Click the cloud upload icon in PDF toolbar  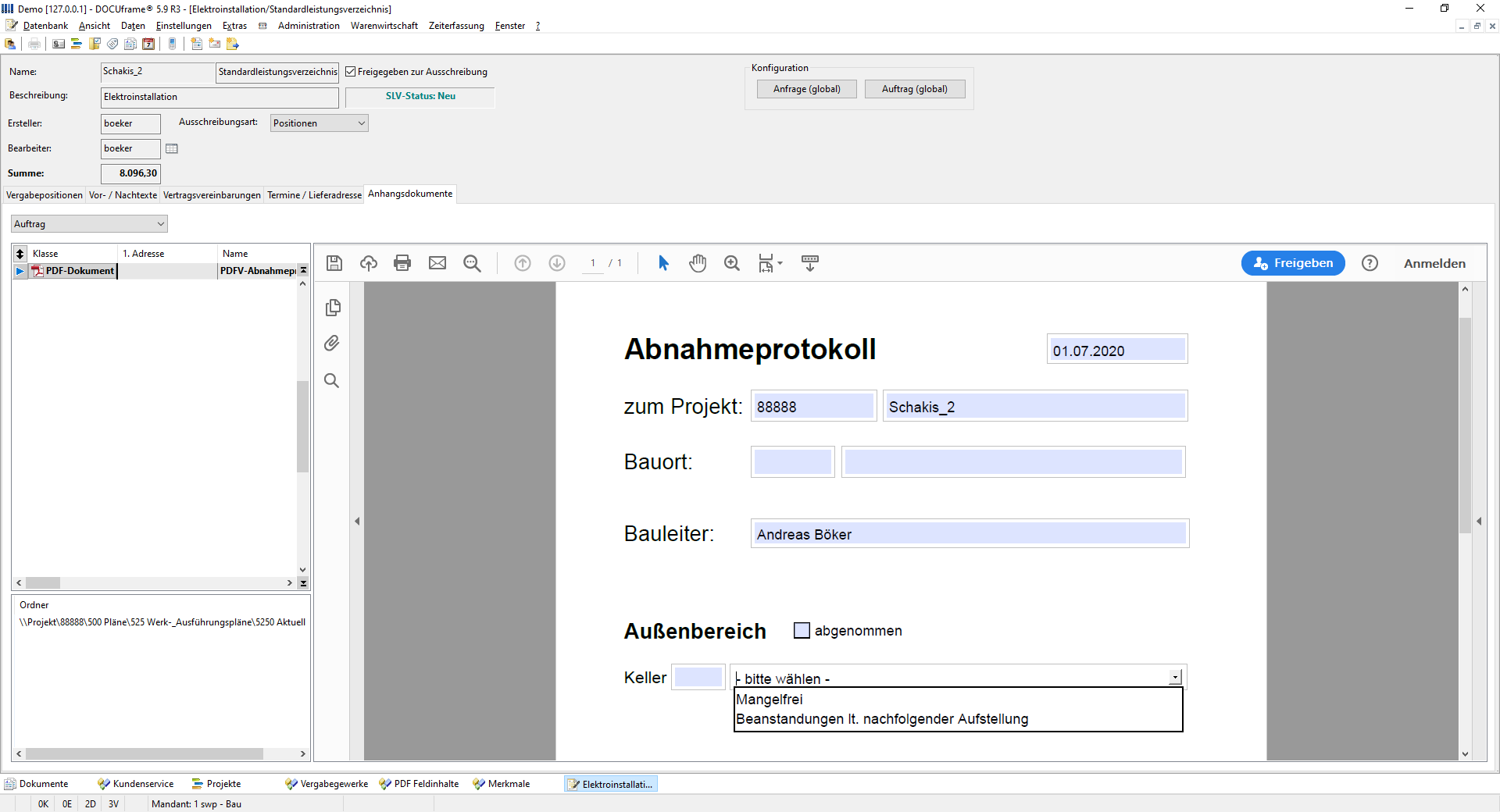[369, 263]
